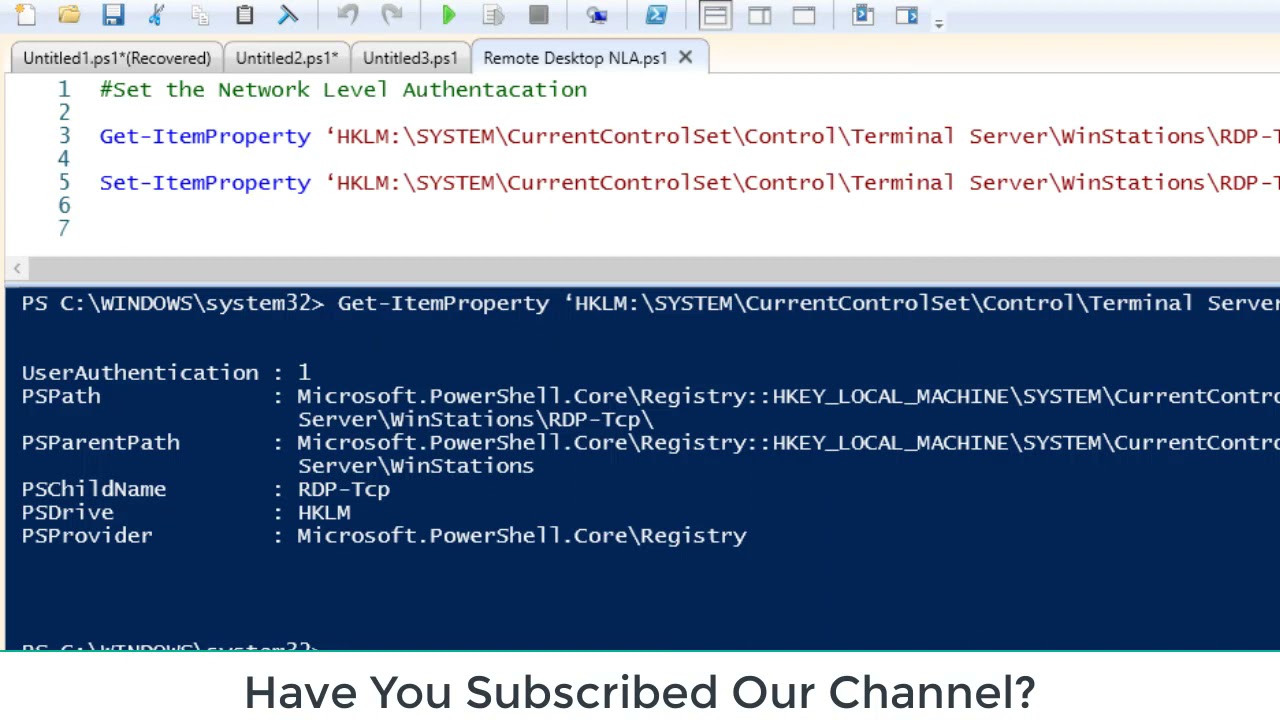Click the PSProvider value in console output
Viewport: 1280px width, 720px height.
coord(522,536)
